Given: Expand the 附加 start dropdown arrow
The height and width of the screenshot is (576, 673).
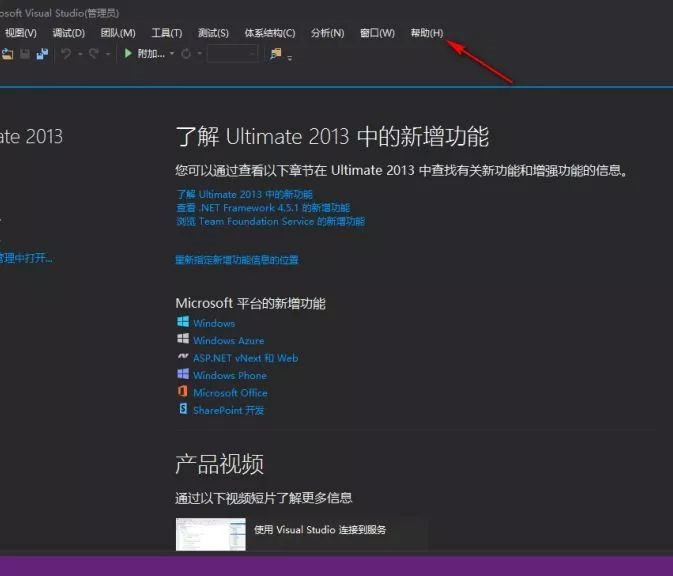Looking at the screenshot, I should 172,54.
